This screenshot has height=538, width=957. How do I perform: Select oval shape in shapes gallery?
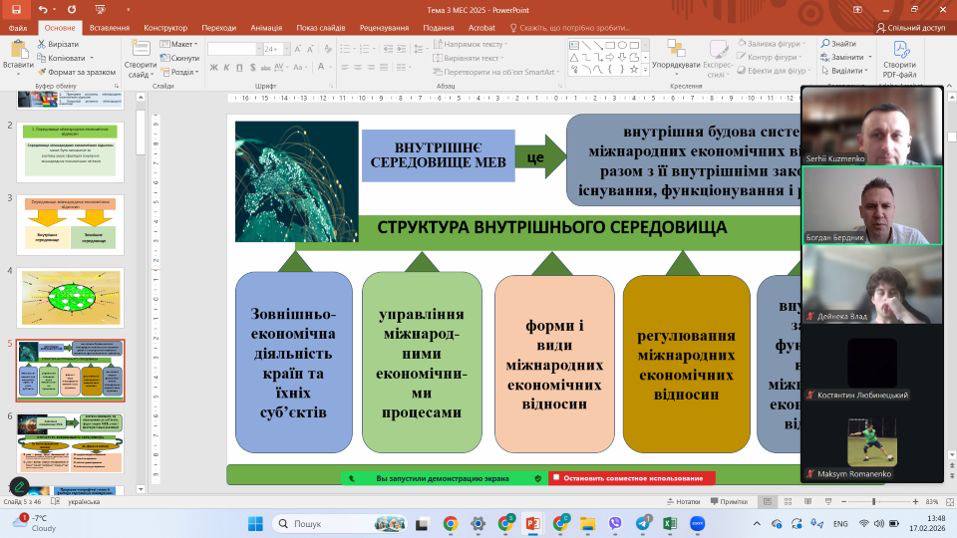[622, 45]
